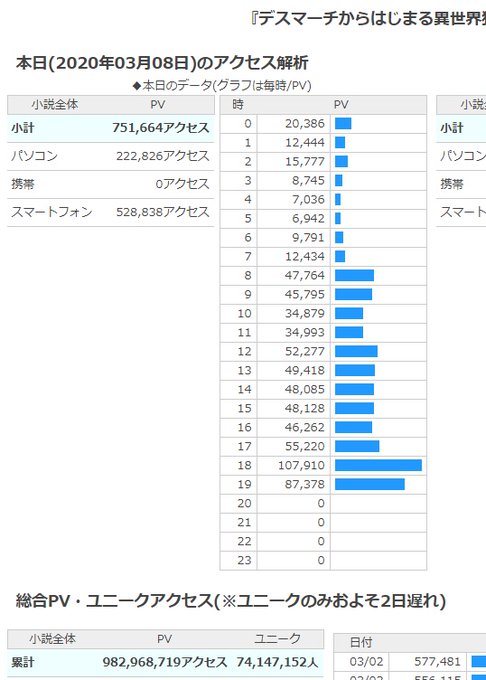The height and width of the screenshot is (680, 486).
Task: Click the blue bar for hour 8
Action: 354,275
